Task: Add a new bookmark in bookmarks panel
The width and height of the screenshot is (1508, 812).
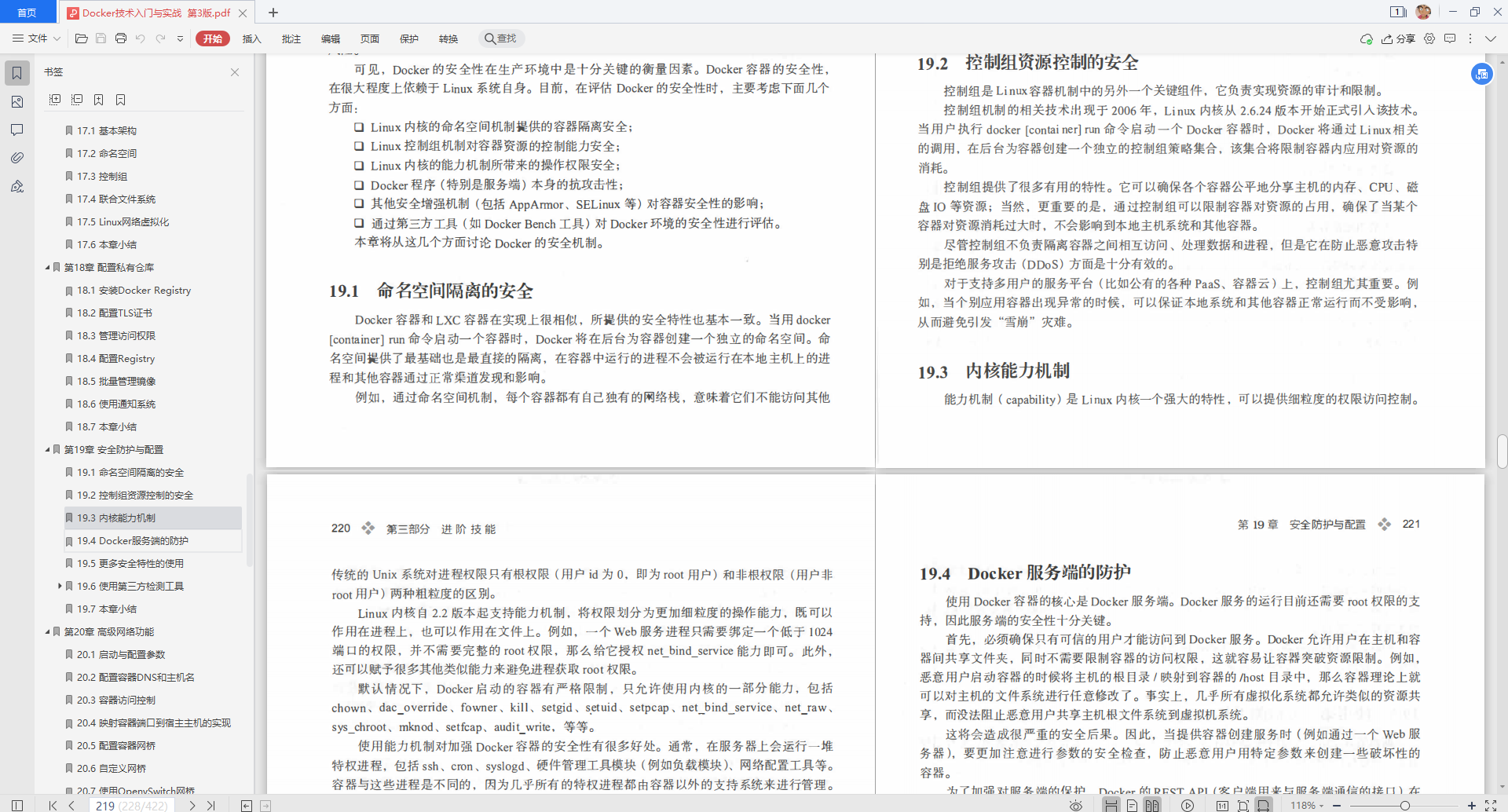Action: (99, 100)
